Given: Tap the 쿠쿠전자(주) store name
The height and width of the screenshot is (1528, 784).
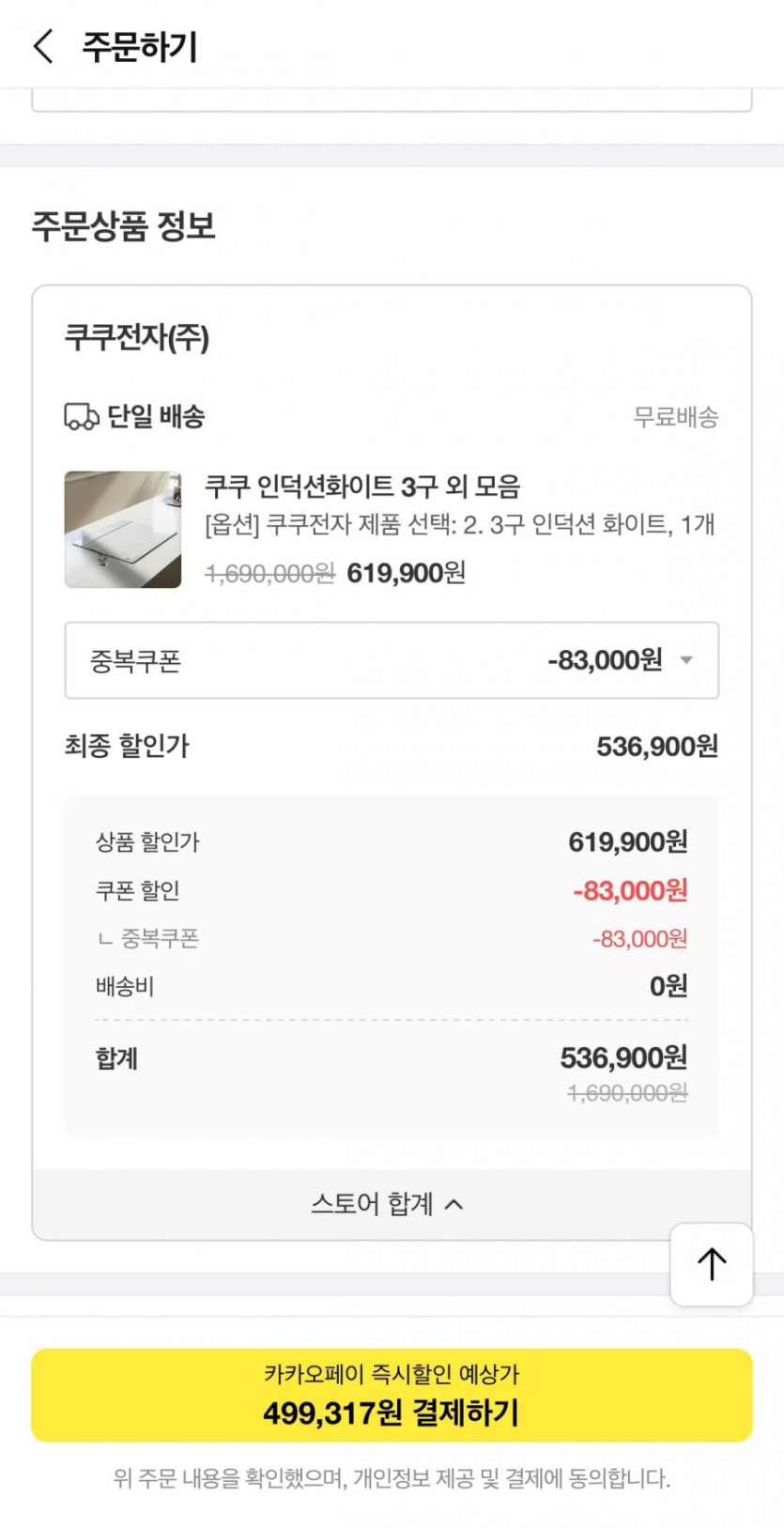Looking at the screenshot, I should (137, 337).
